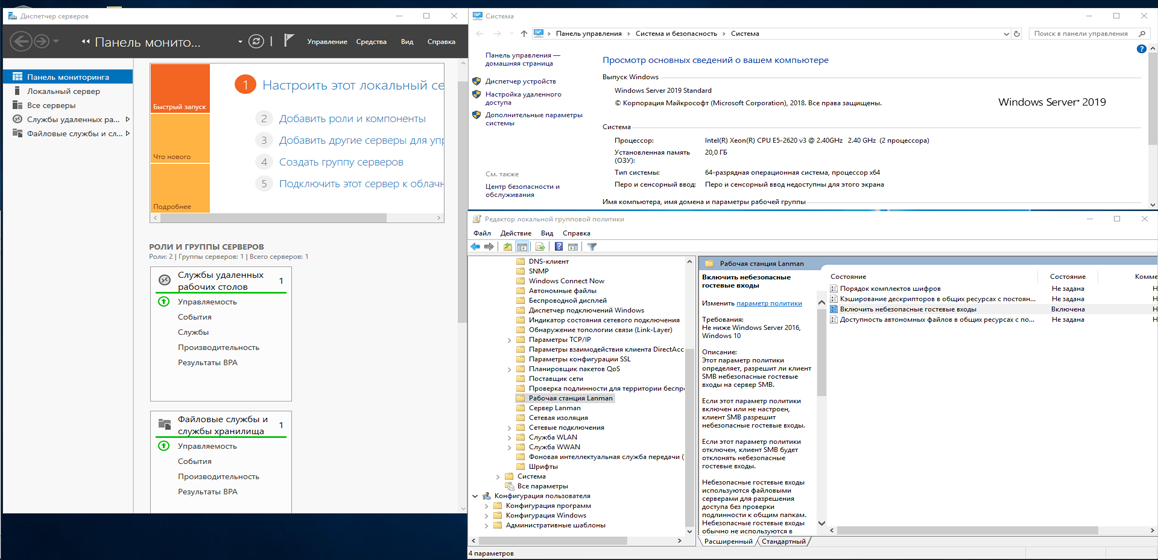Expand Параметры TCP/IP tree node
This screenshot has height=560, width=1158.
(x=510, y=339)
